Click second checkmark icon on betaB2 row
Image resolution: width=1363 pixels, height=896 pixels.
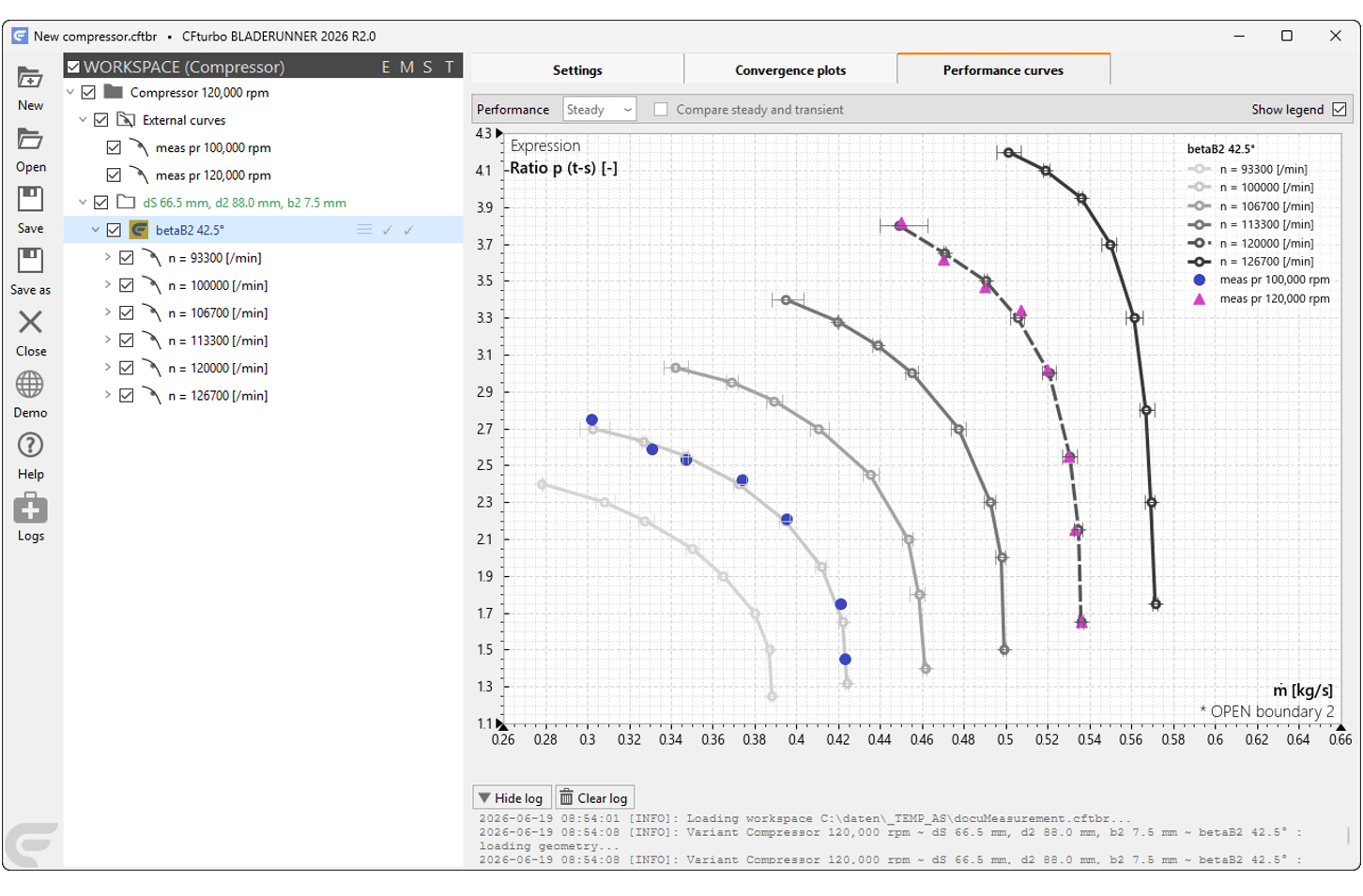point(409,230)
